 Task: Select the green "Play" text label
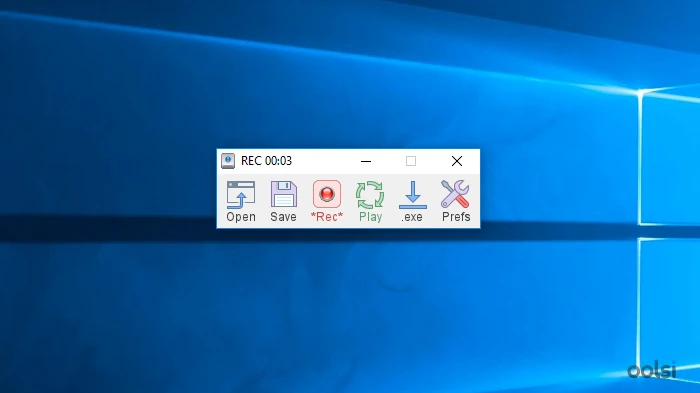point(371,217)
